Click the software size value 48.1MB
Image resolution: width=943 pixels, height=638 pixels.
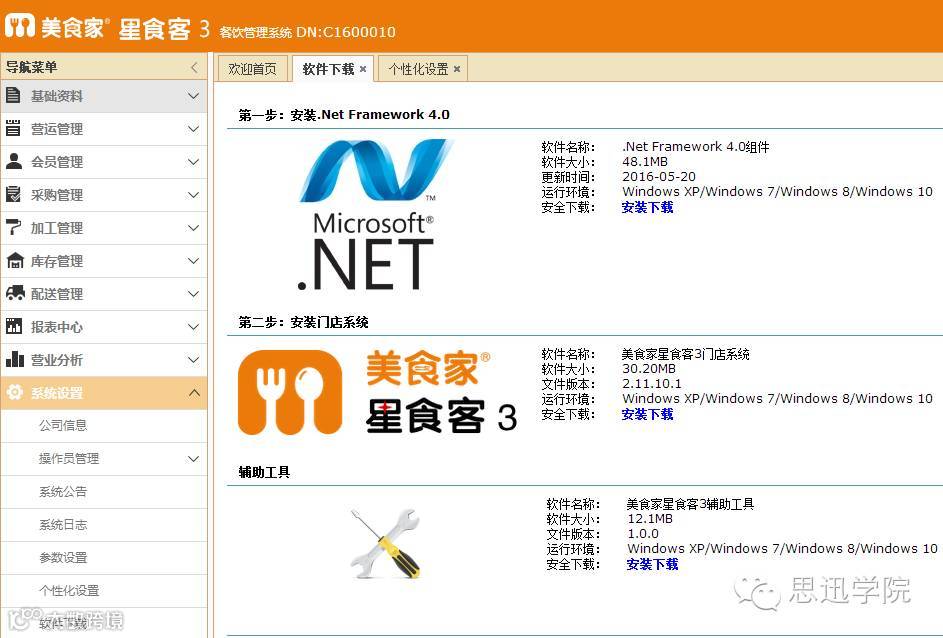click(645, 162)
